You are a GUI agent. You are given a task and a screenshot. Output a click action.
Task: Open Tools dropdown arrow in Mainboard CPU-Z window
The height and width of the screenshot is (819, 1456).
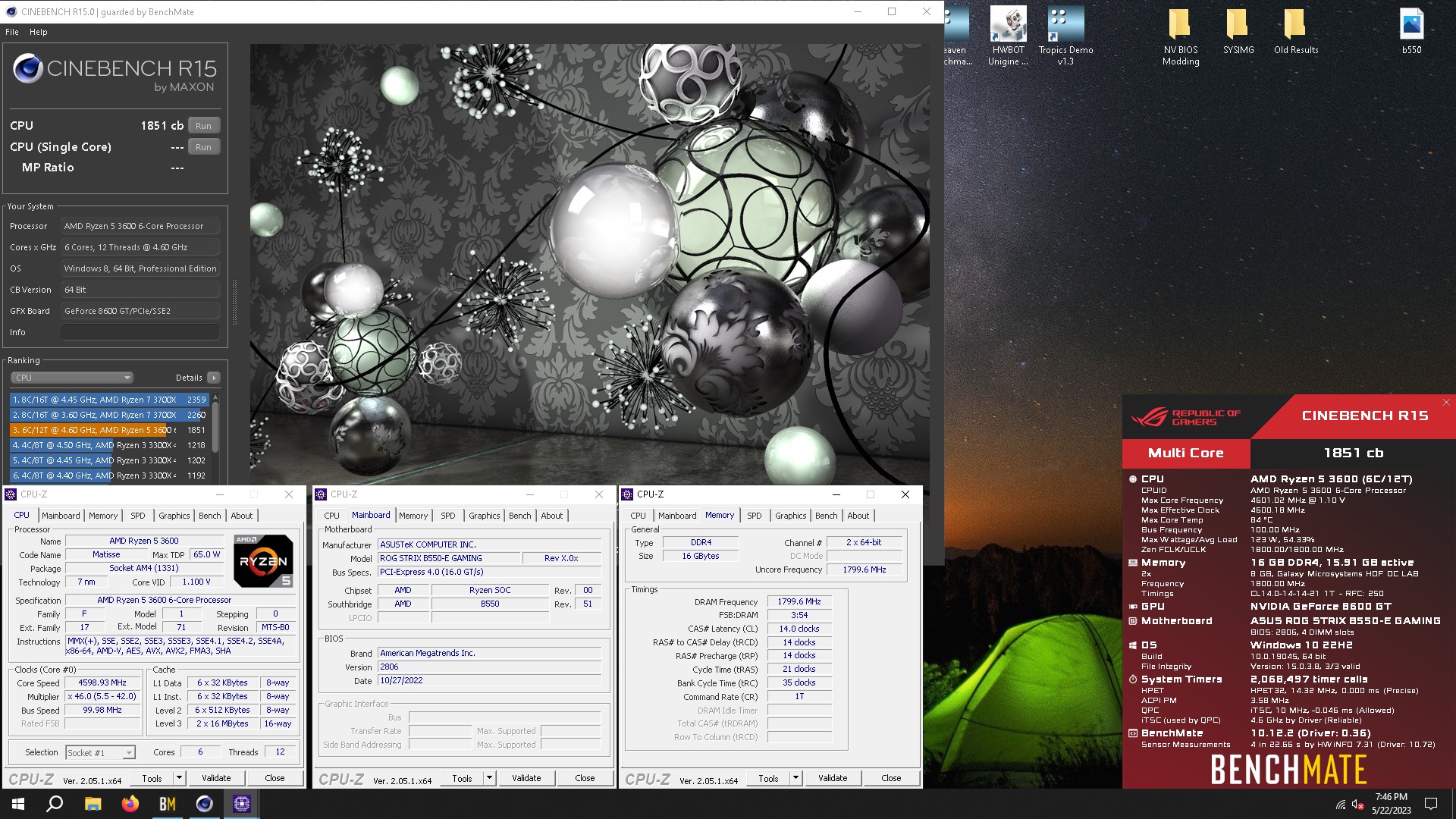(x=489, y=778)
